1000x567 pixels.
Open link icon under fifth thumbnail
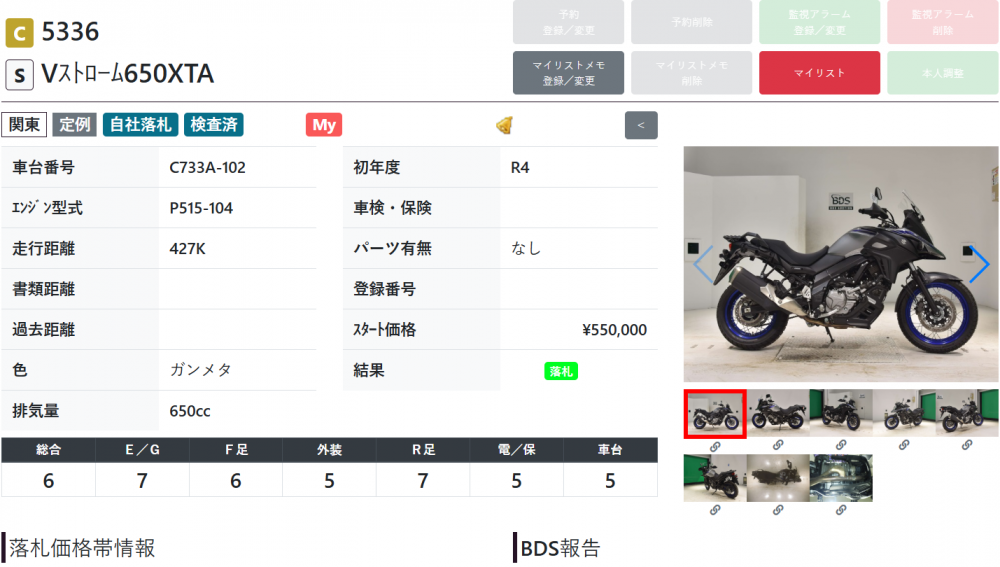tap(967, 445)
